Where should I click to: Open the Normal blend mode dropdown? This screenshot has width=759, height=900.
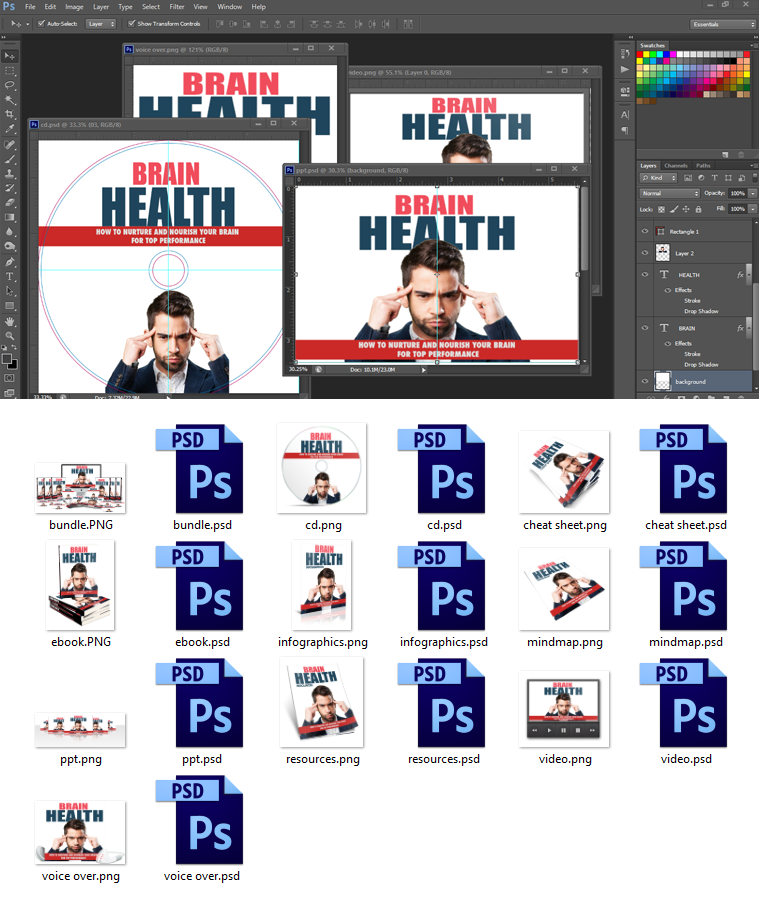tap(669, 193)
